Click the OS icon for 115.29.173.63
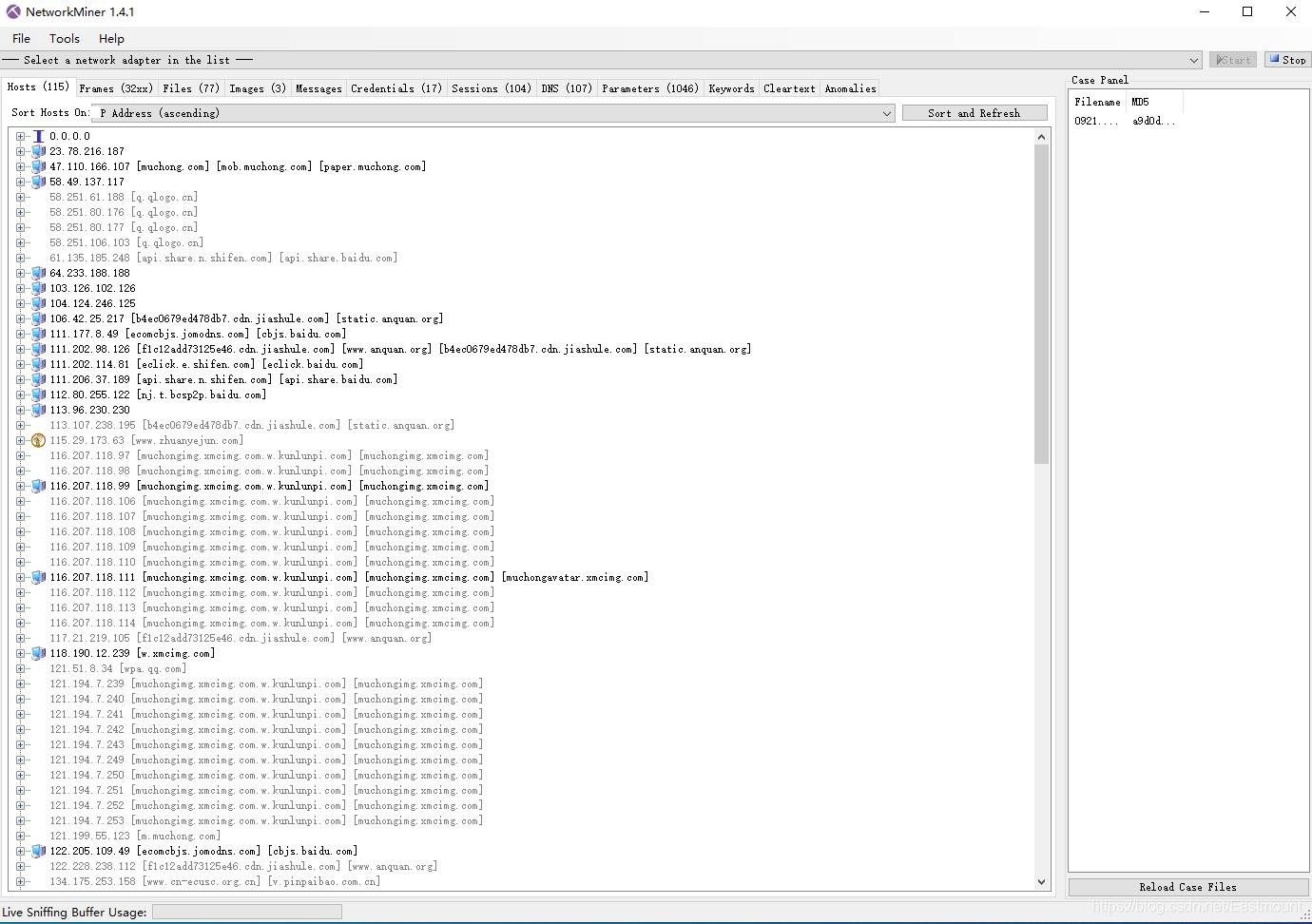The image size is (1312, 924). 39,440
